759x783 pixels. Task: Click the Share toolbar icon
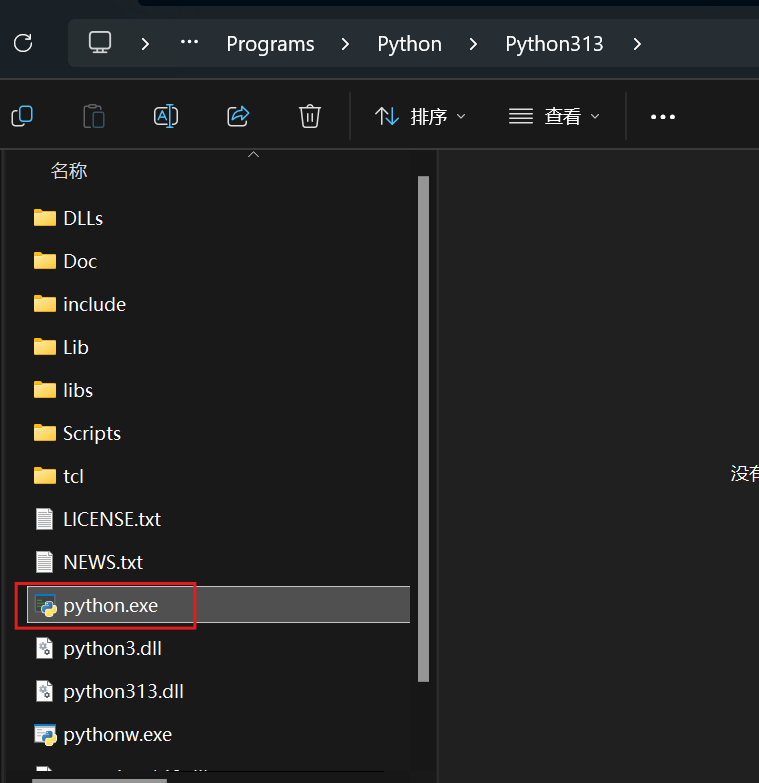click(x=238, y=116)
